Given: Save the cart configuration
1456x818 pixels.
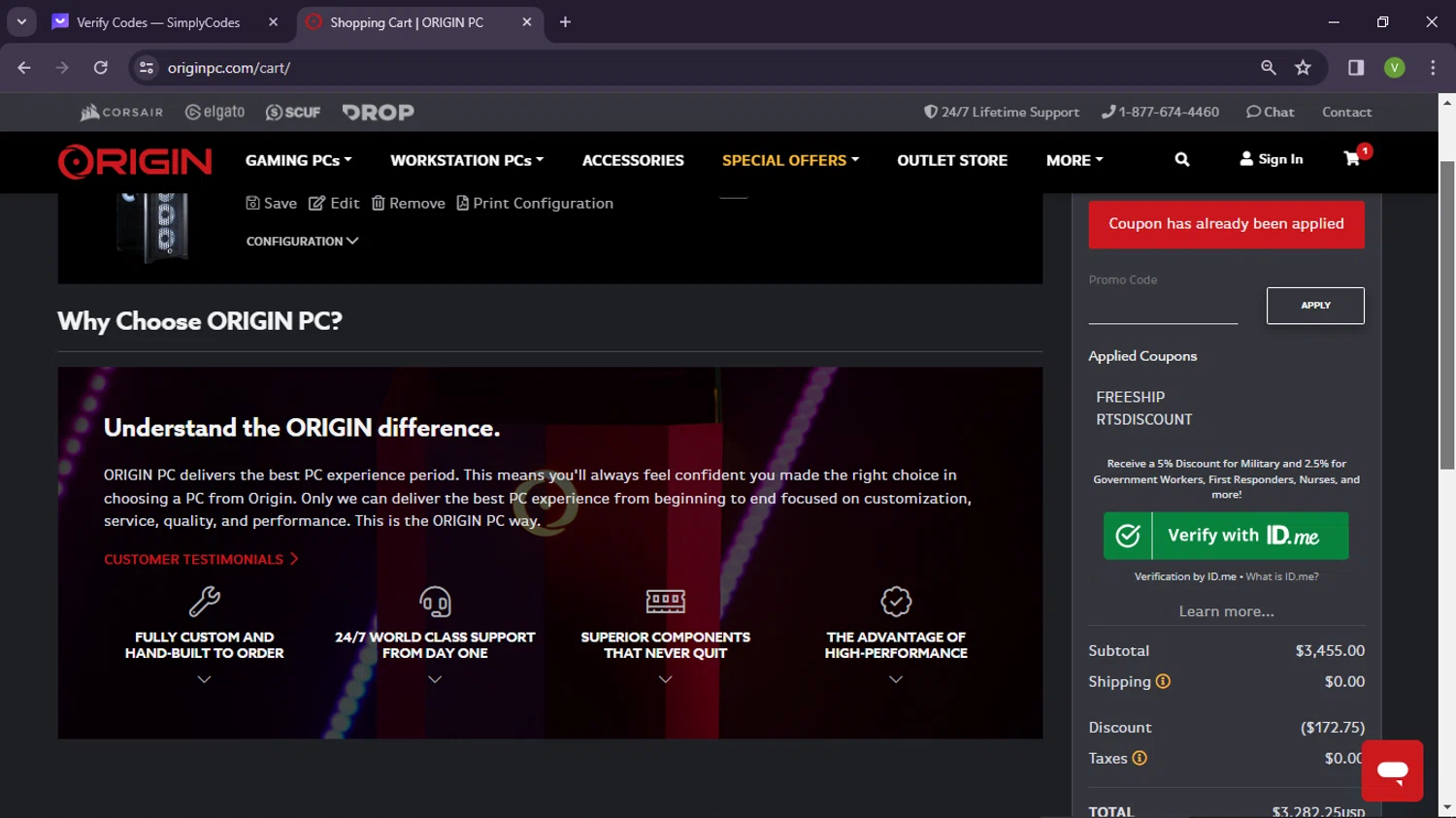Looking at the screenshot, I should 271,203.
